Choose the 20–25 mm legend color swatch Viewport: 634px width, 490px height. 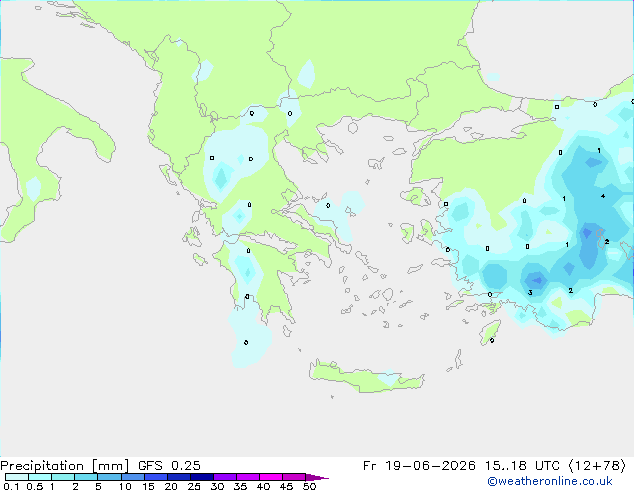click(x=178, y=477)
